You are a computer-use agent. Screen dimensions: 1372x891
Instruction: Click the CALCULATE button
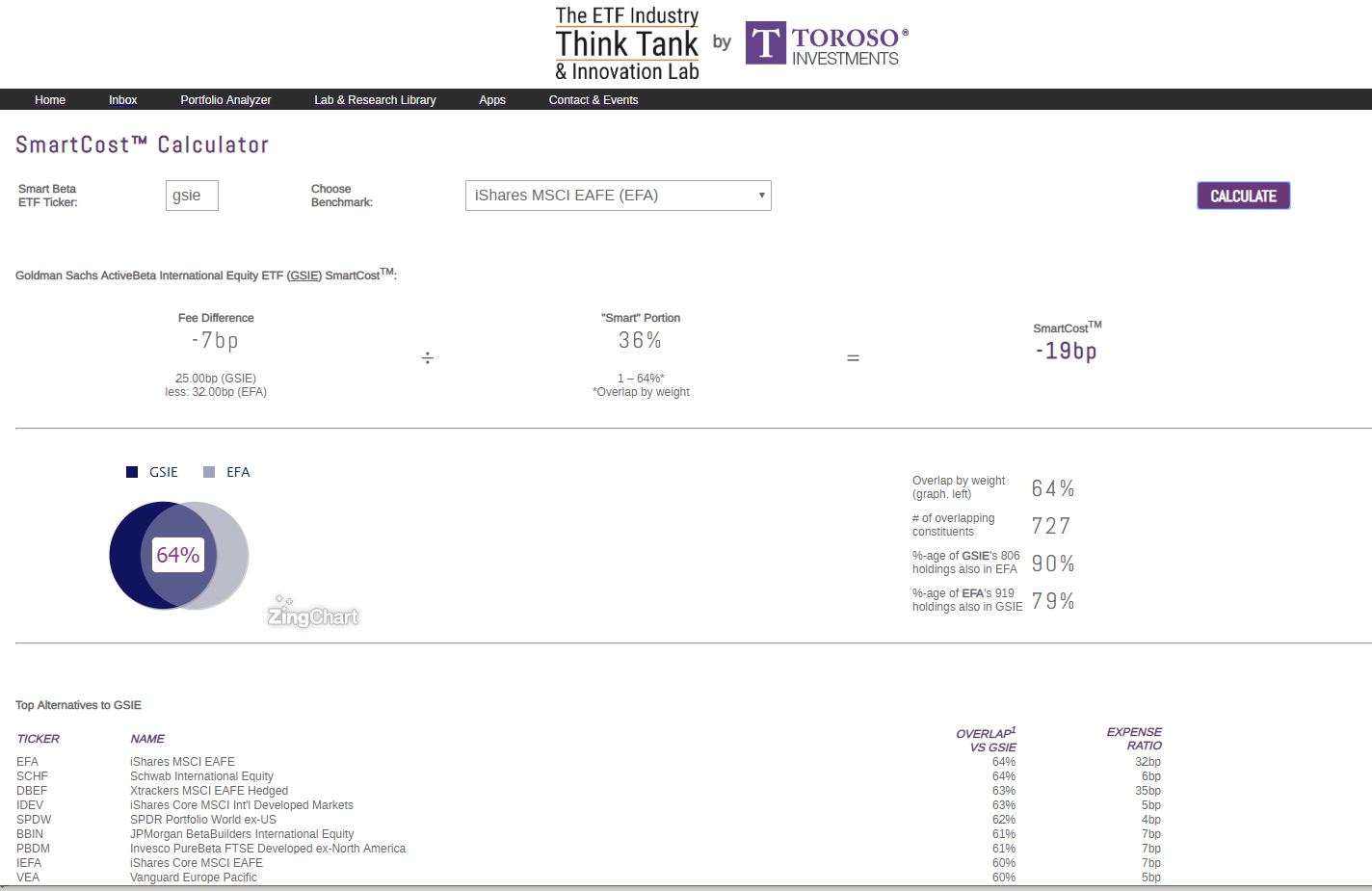tap(1243, 196)
